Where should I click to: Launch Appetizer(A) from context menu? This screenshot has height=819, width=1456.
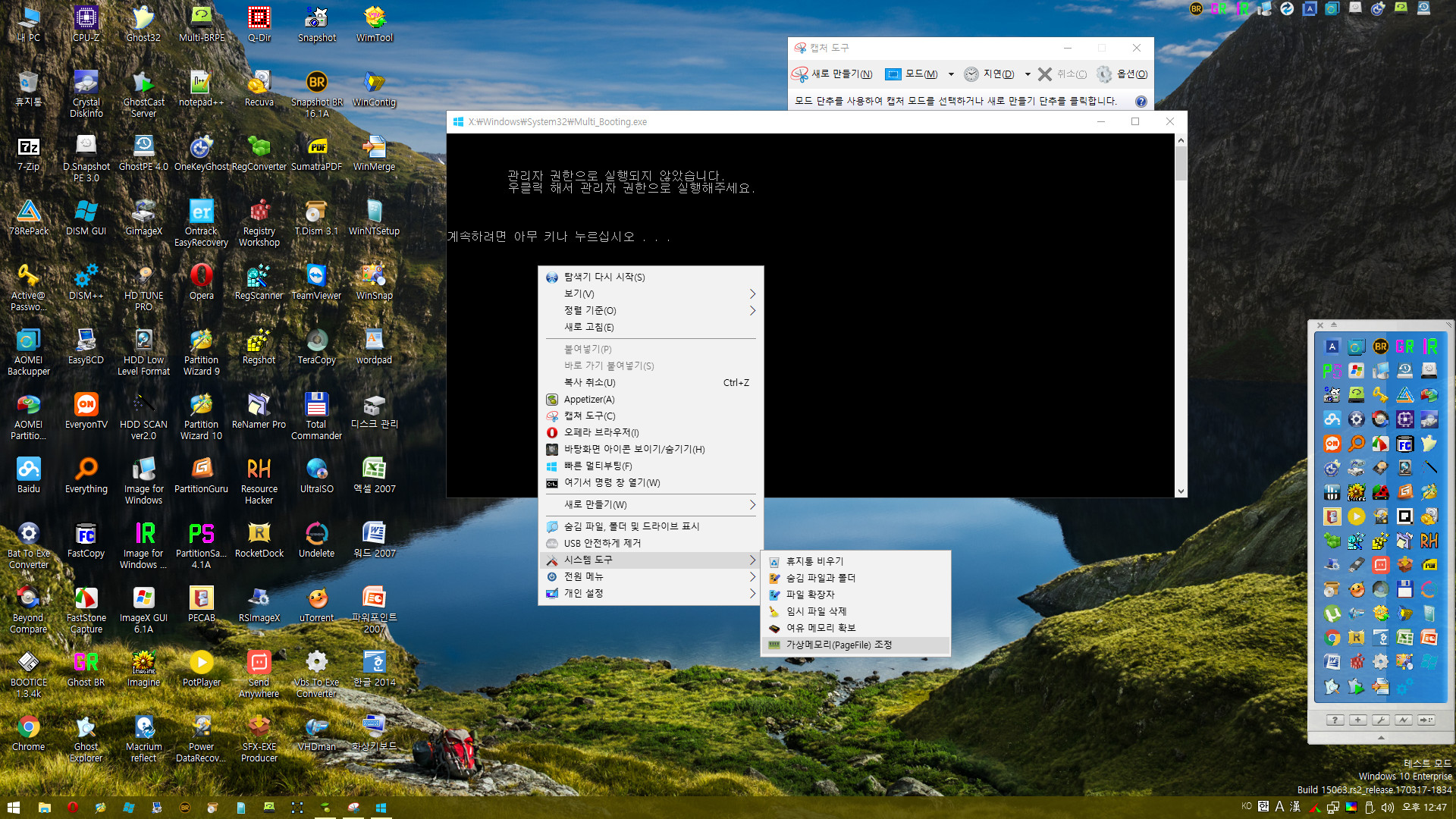[x=651, y=399]
